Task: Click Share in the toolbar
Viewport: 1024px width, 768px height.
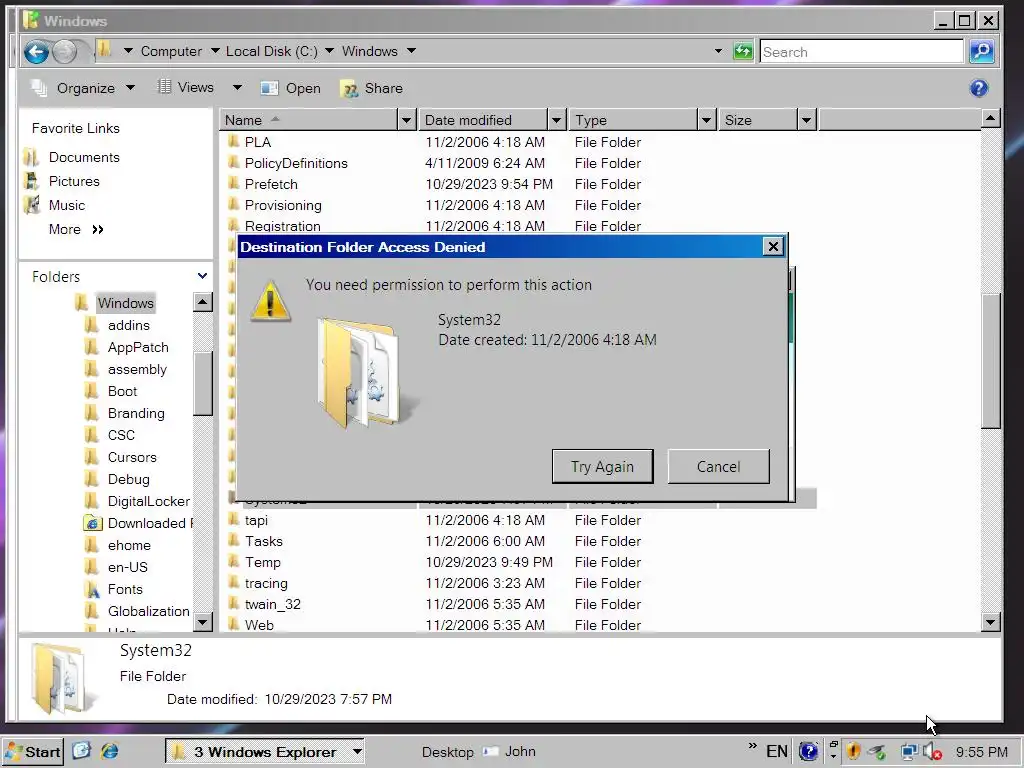Action: pyautogui.click(x=371, y=88)
